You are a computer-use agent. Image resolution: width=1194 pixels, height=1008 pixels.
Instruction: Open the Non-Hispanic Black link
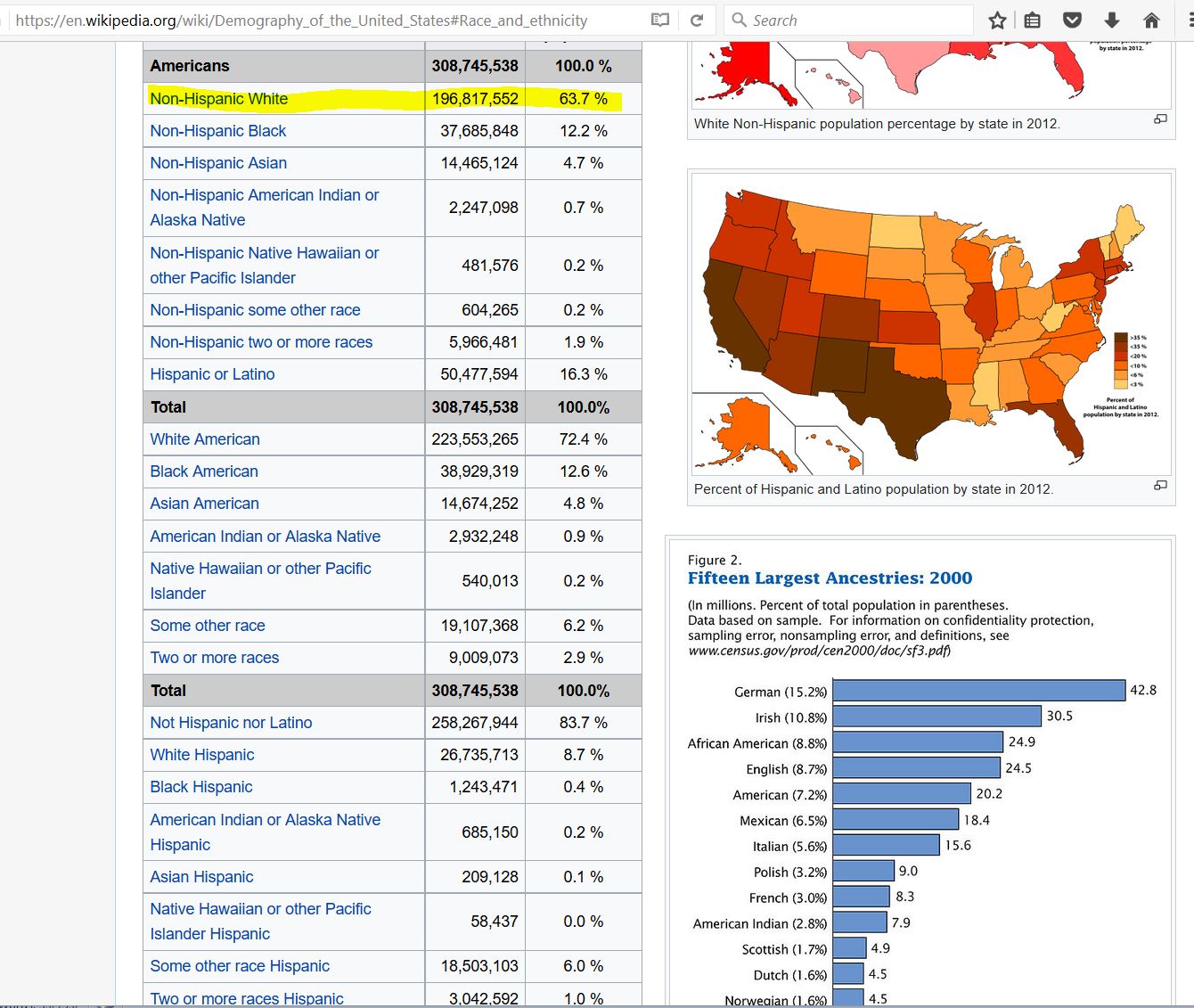point(217,131)
